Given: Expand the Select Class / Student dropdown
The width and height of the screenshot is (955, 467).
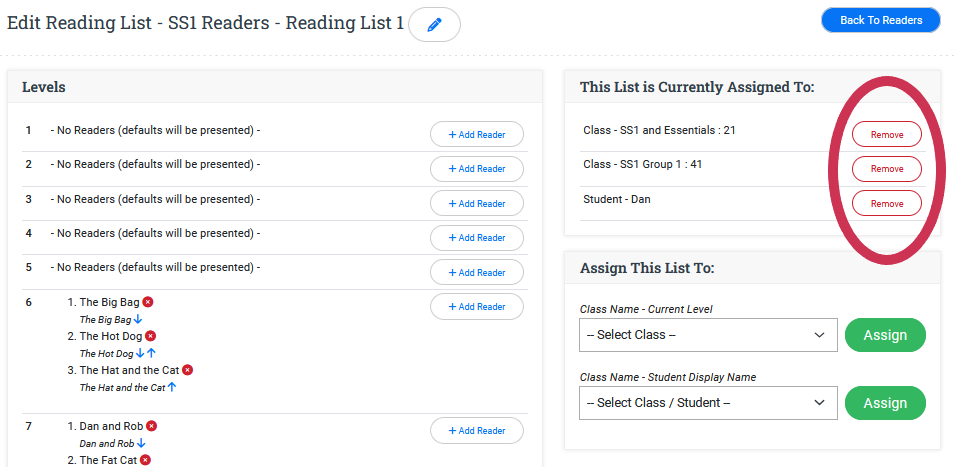Looking at the screenshot, I should tap(708, 403).
